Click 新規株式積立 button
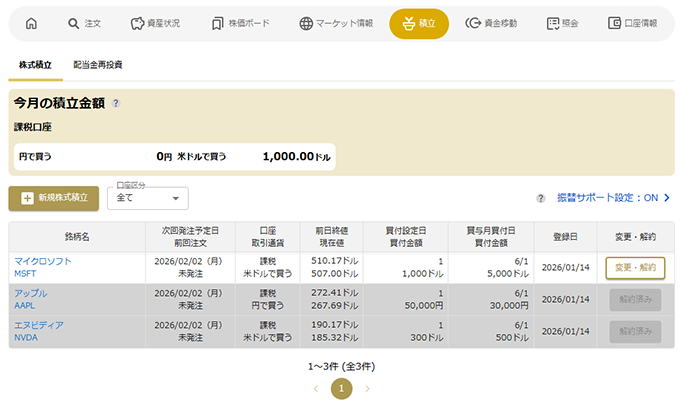The width and height of the screenshot is (680, 402). tap(54, 198)
